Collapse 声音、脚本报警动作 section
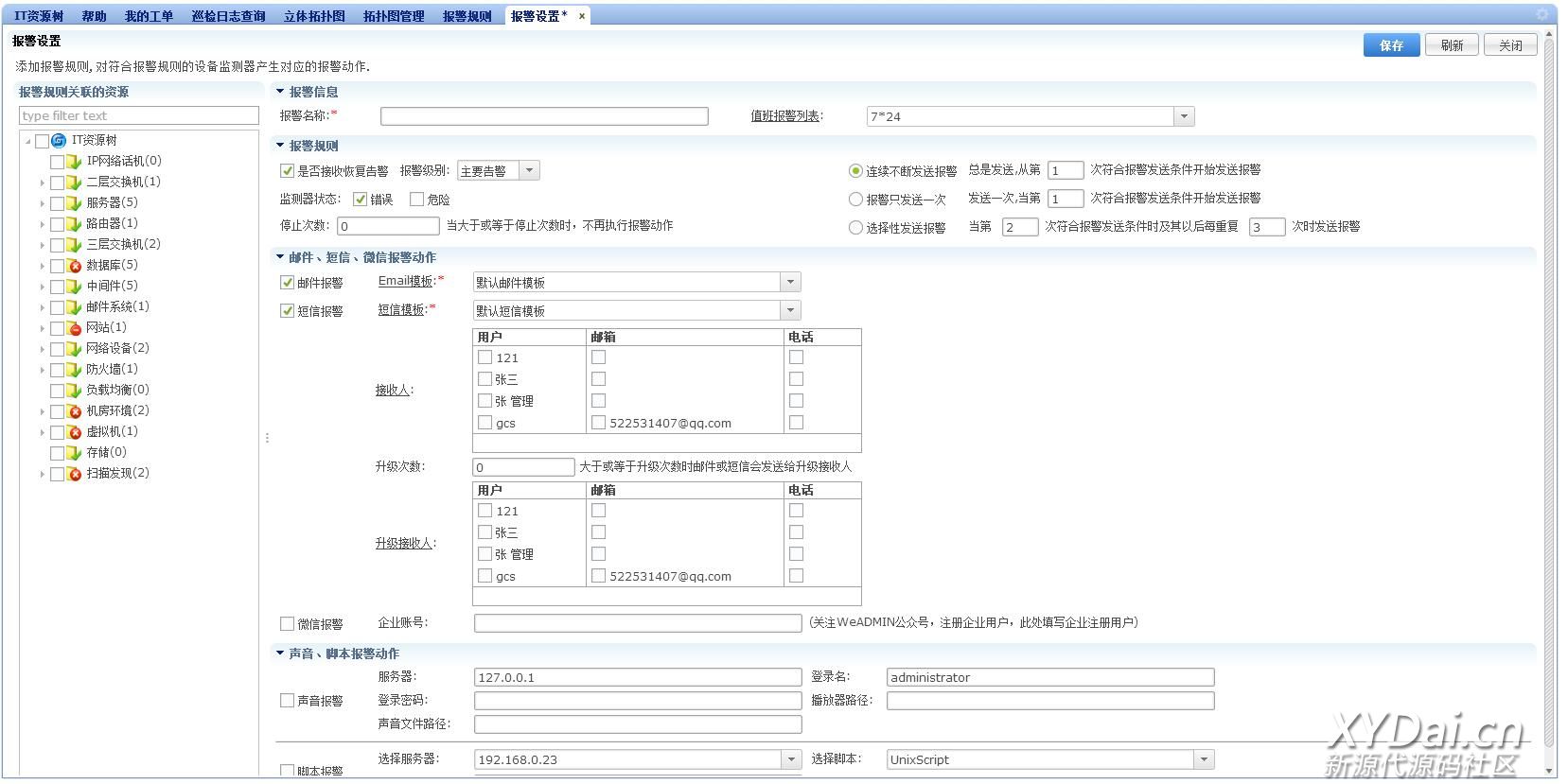The image size is (1568, 784). pos(280,653)
